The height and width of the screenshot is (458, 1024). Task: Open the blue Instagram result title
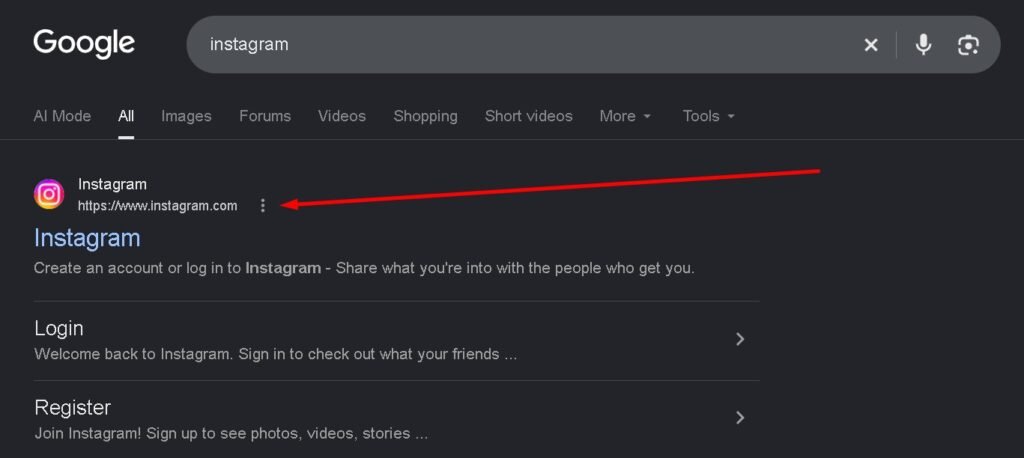tap(87, 238)
